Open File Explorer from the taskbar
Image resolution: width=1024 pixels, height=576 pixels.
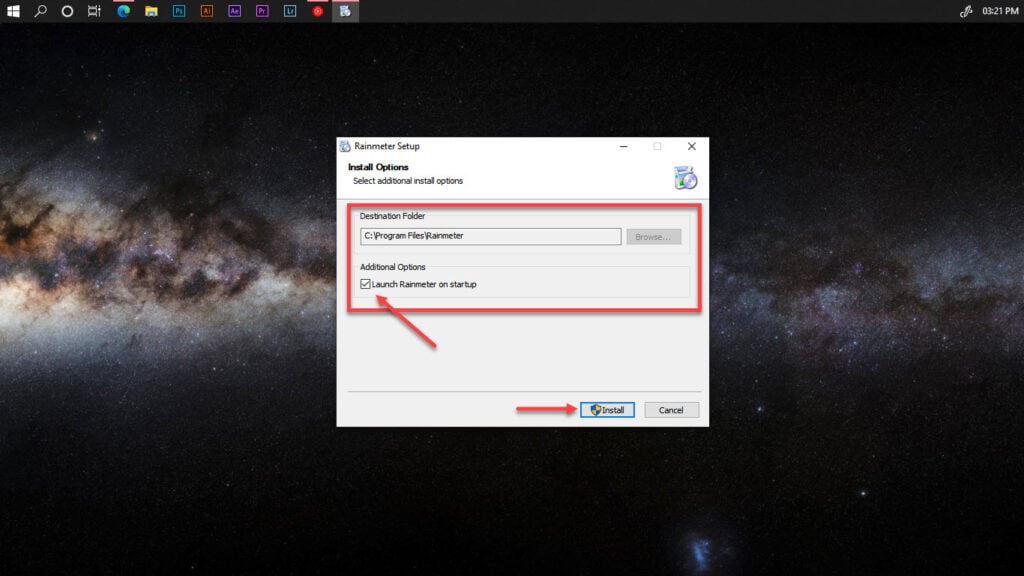152,11
